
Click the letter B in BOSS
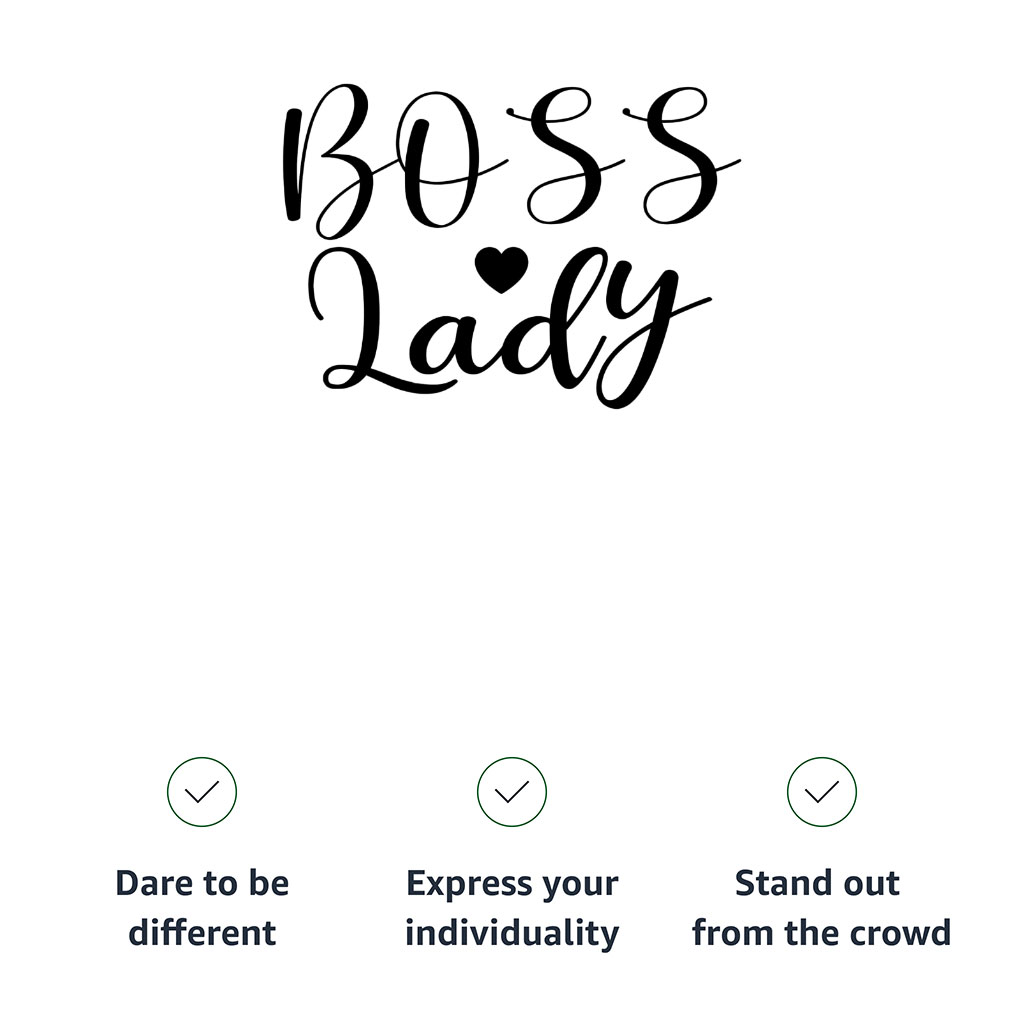click(330, 160)
